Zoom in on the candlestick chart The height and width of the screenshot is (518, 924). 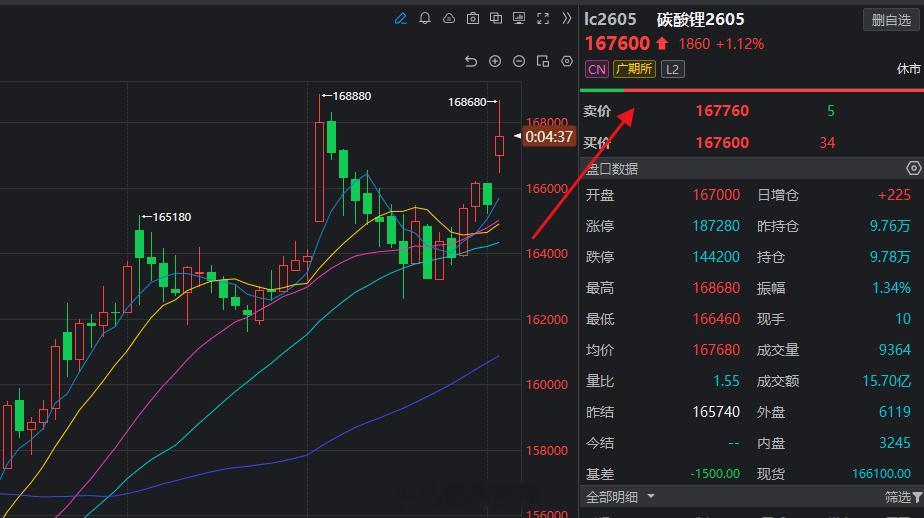point(495,61)
